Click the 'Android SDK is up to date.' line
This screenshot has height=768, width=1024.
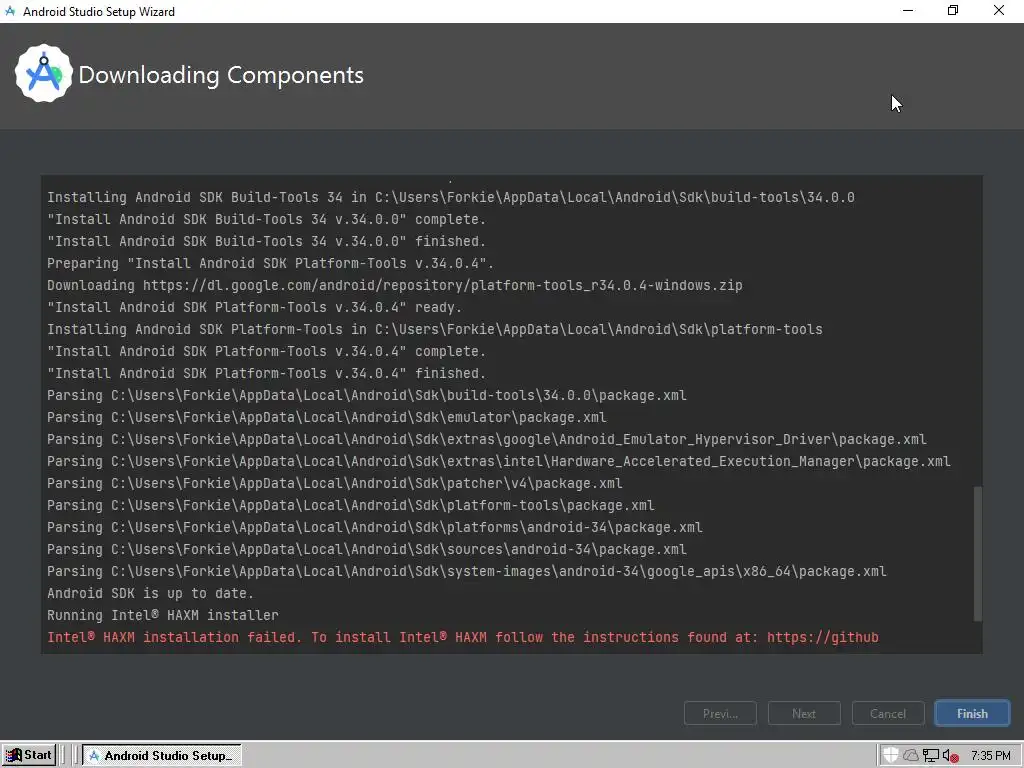[x=150, y=593]
